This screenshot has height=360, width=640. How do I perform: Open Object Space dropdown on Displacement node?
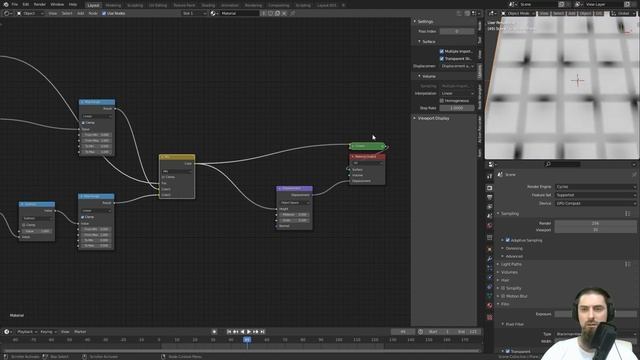[x=294, y=203]
